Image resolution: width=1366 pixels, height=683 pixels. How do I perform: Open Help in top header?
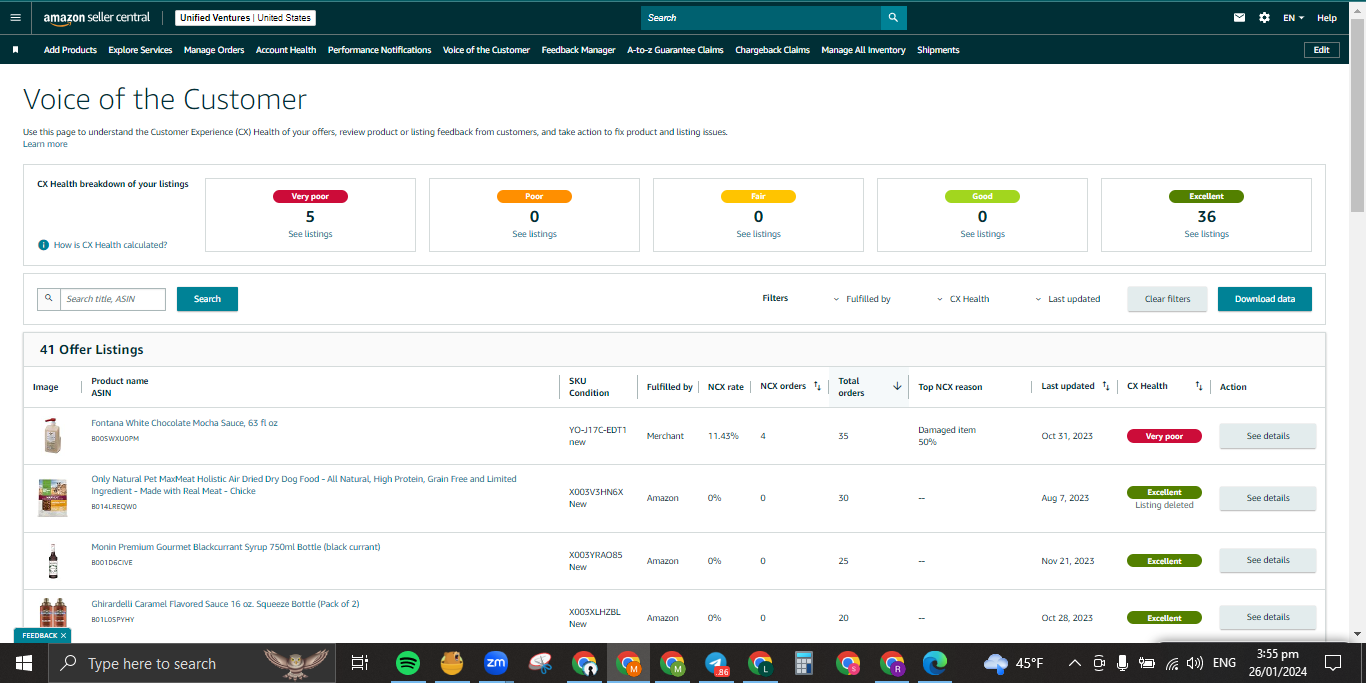(1327, 18)
